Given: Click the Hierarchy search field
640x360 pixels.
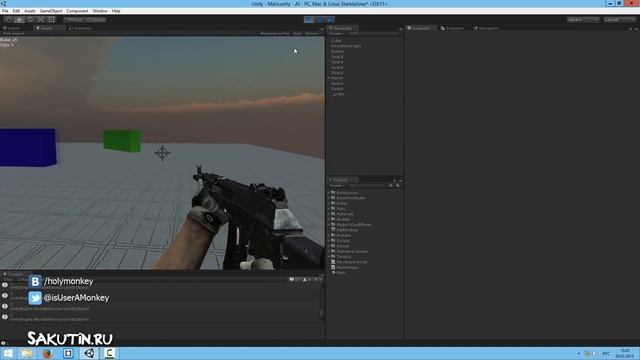Looking at the screenshot, I should pos(373,33).
